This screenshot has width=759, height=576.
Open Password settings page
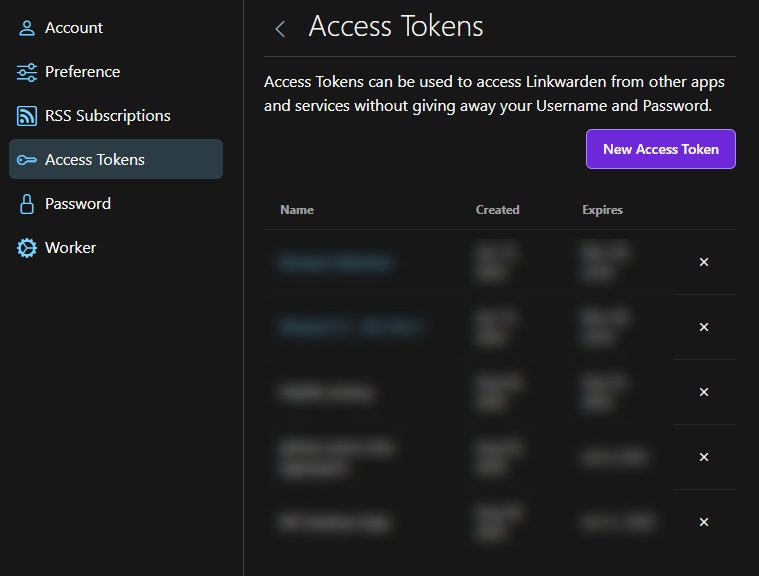pos(116,204)
